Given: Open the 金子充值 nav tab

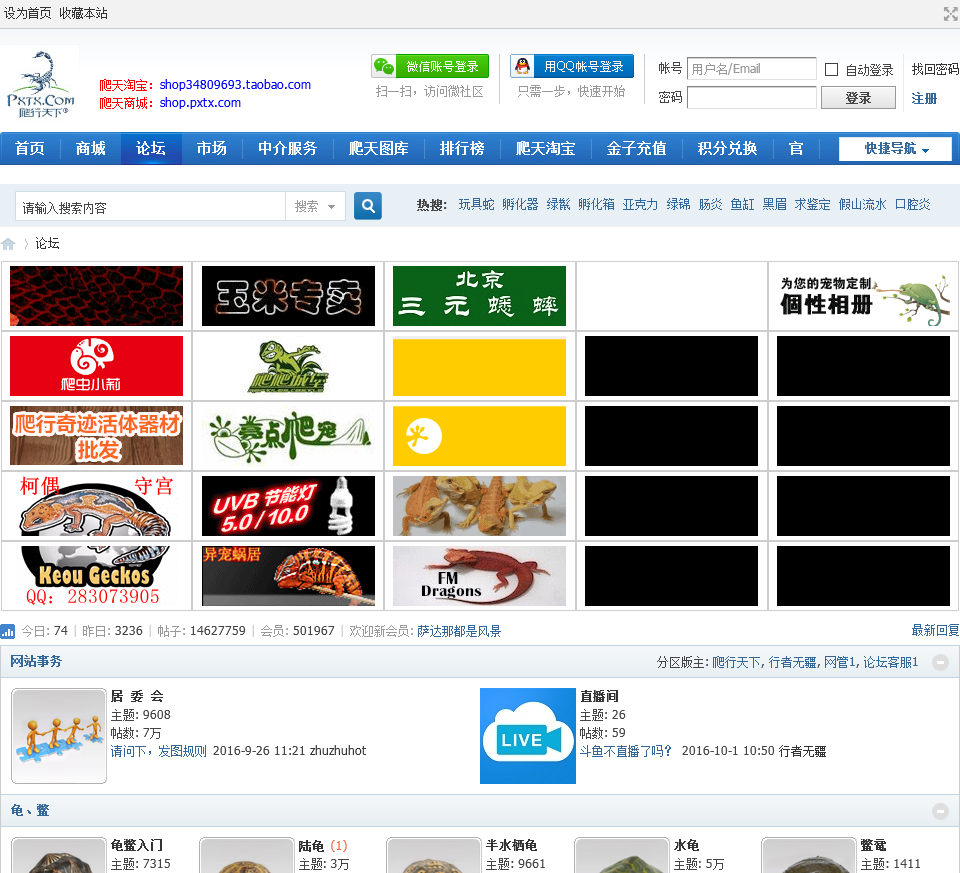Looking at the screenshot, I should point(637,149).
